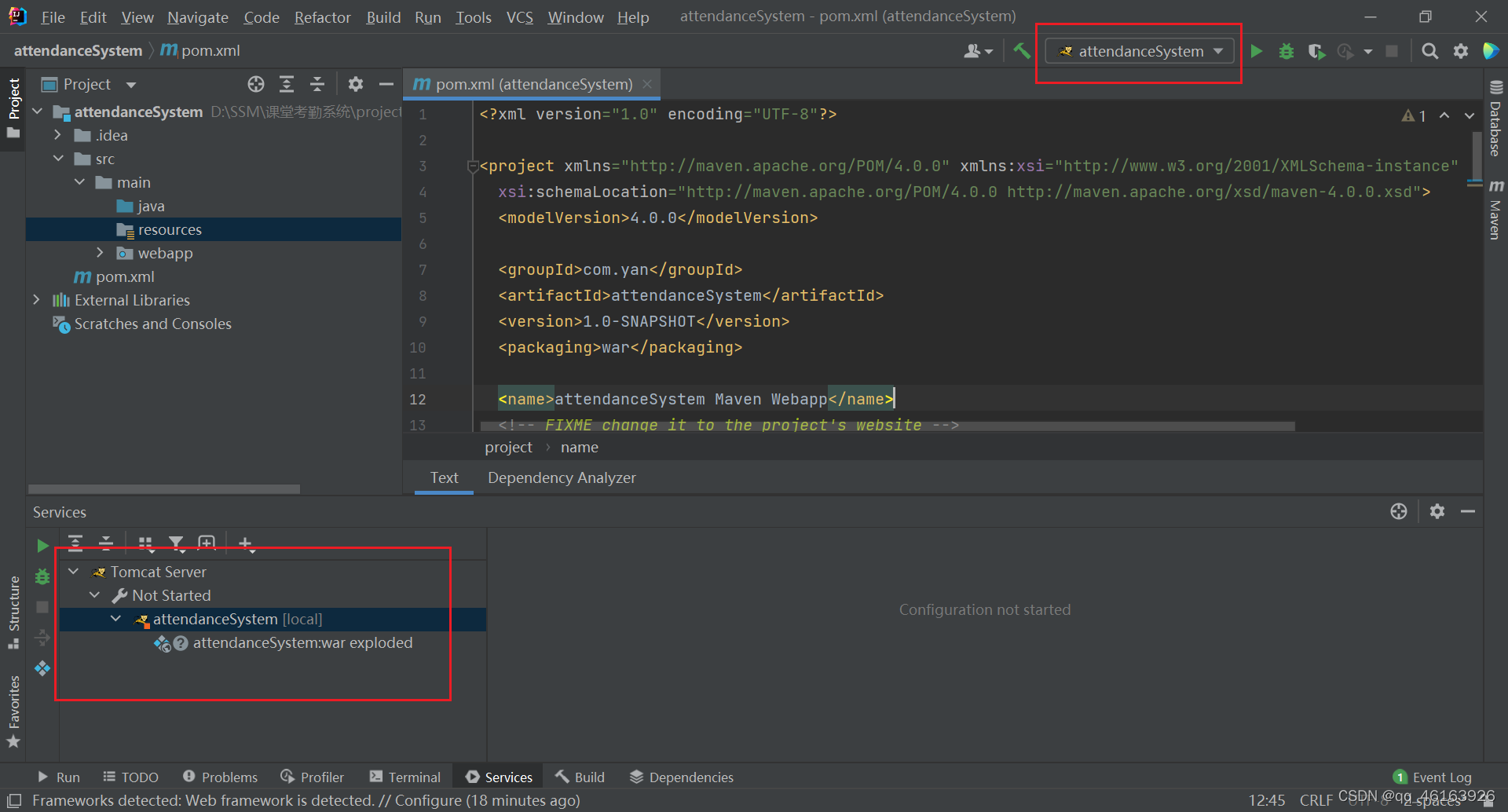Click the Stop square icon in top toolbar
Viewport: 1508px width, 812px height.
(1392, 51)
